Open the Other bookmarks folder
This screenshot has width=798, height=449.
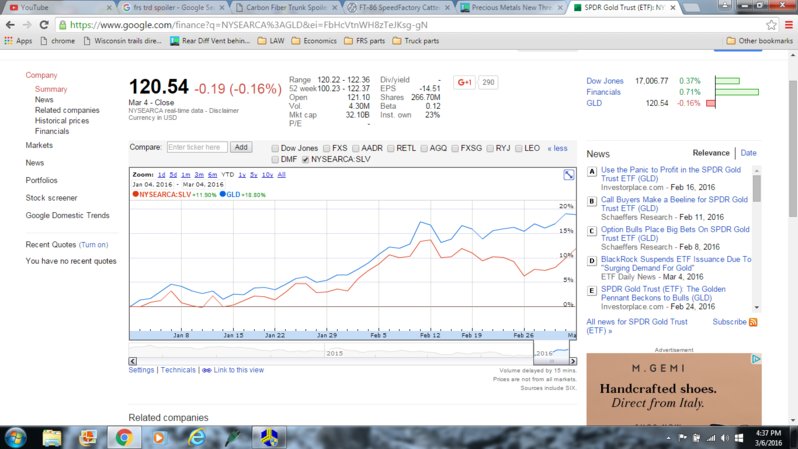(759, 41)
